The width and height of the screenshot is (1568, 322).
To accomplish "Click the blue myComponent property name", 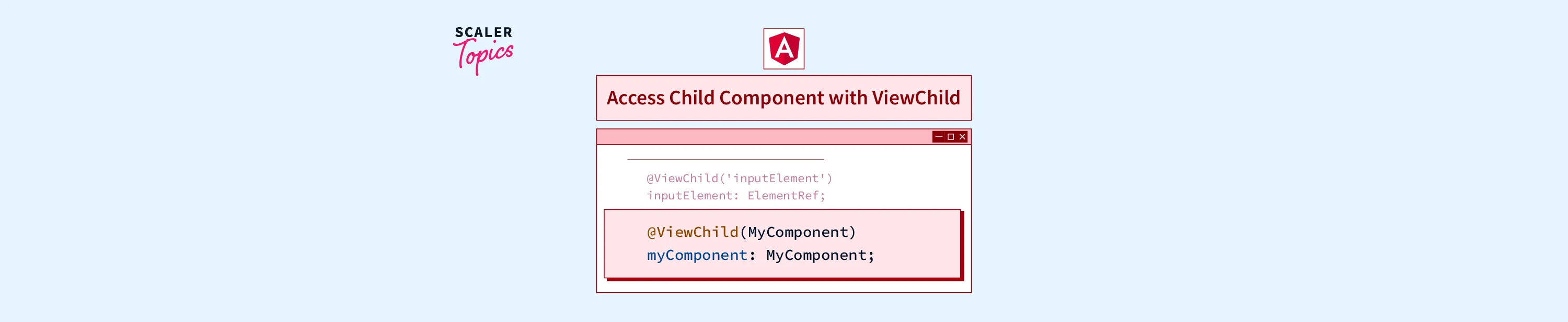I will point(697,255).
